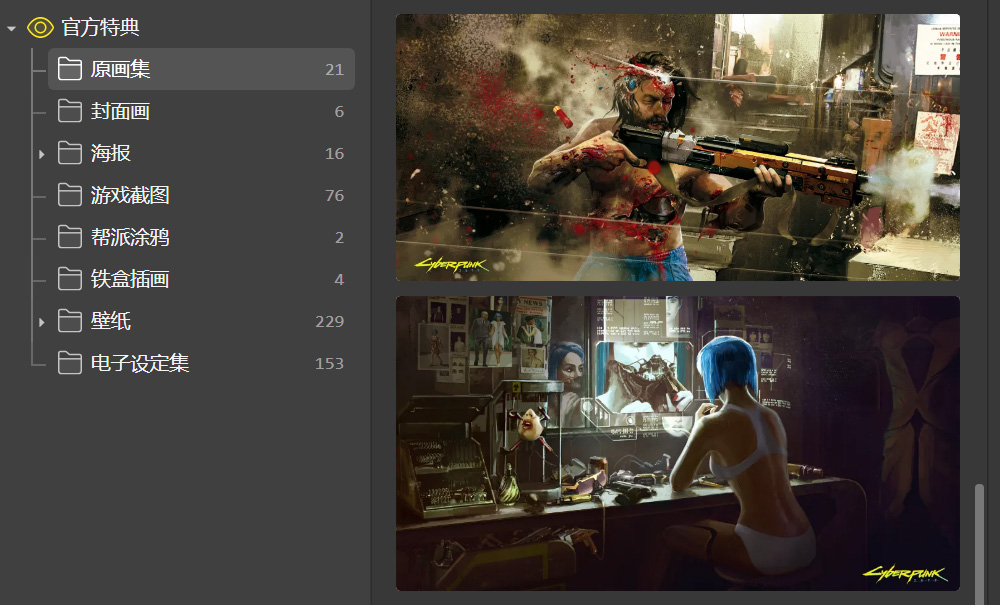
Task: Open the 封面画 folder
Action: (202, 111)
